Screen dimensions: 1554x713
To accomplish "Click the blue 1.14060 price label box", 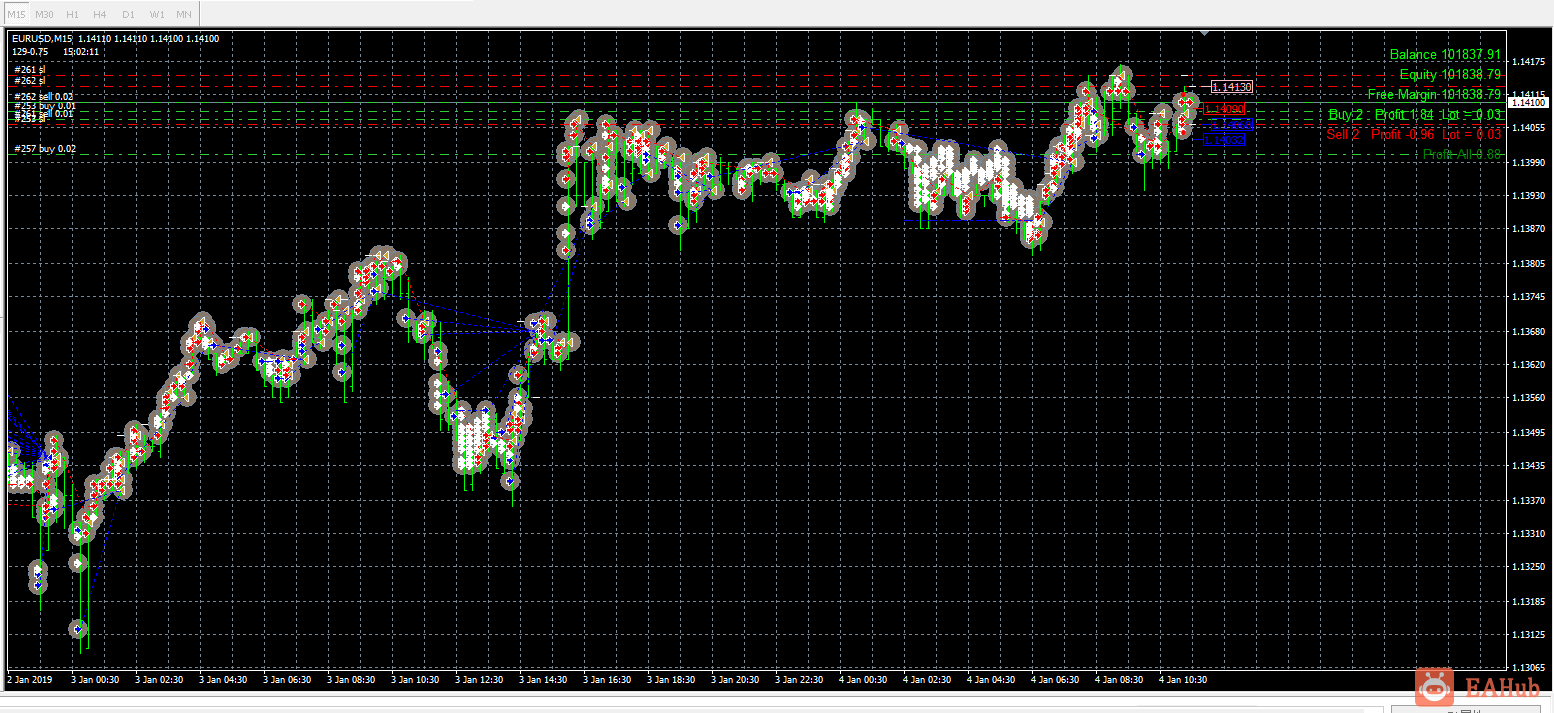I will 1231,125.
